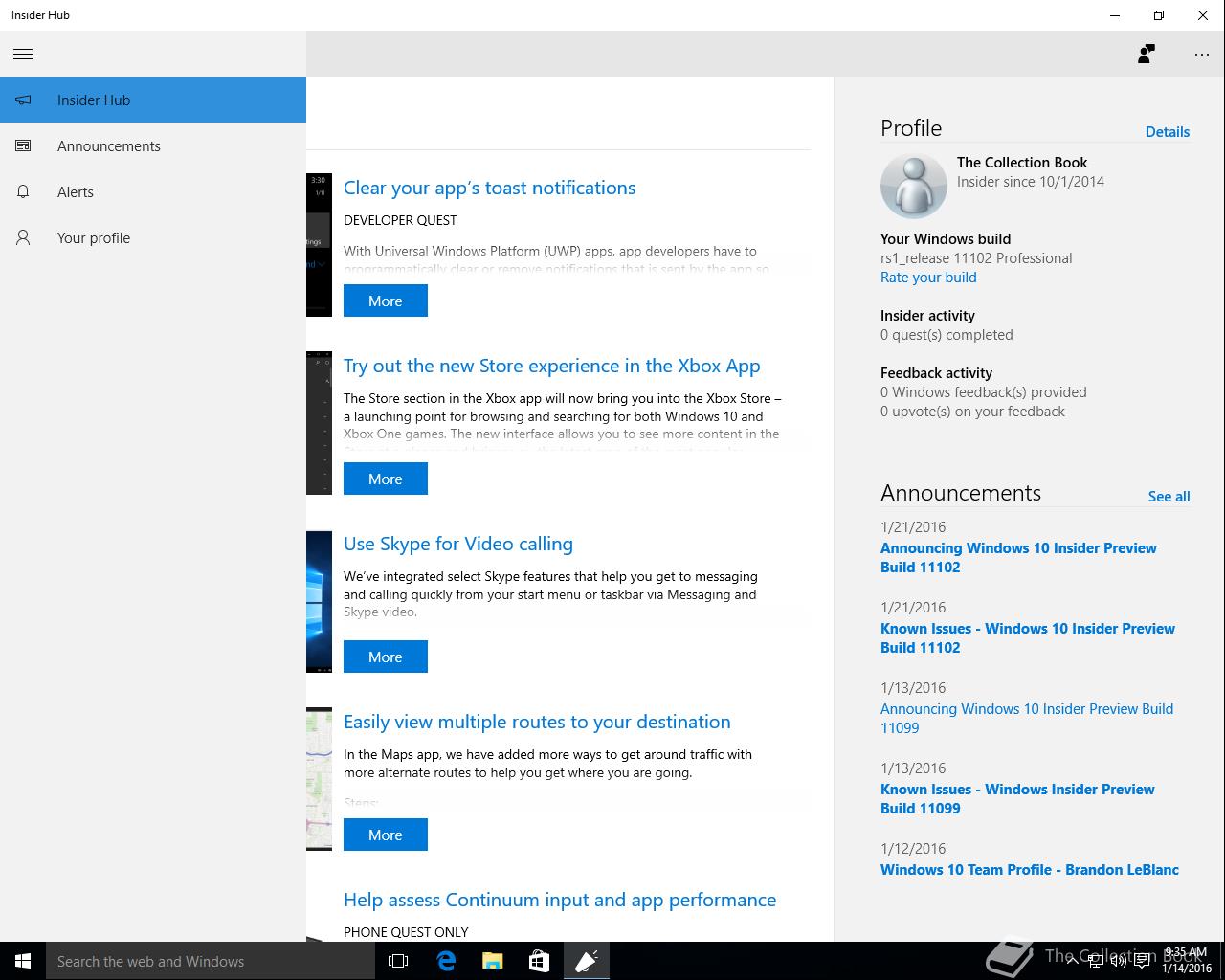The height and width of the screenshot is (980, 1225).
Task: Click the taskbar clock and date
Action: [x=1187, y=961]
